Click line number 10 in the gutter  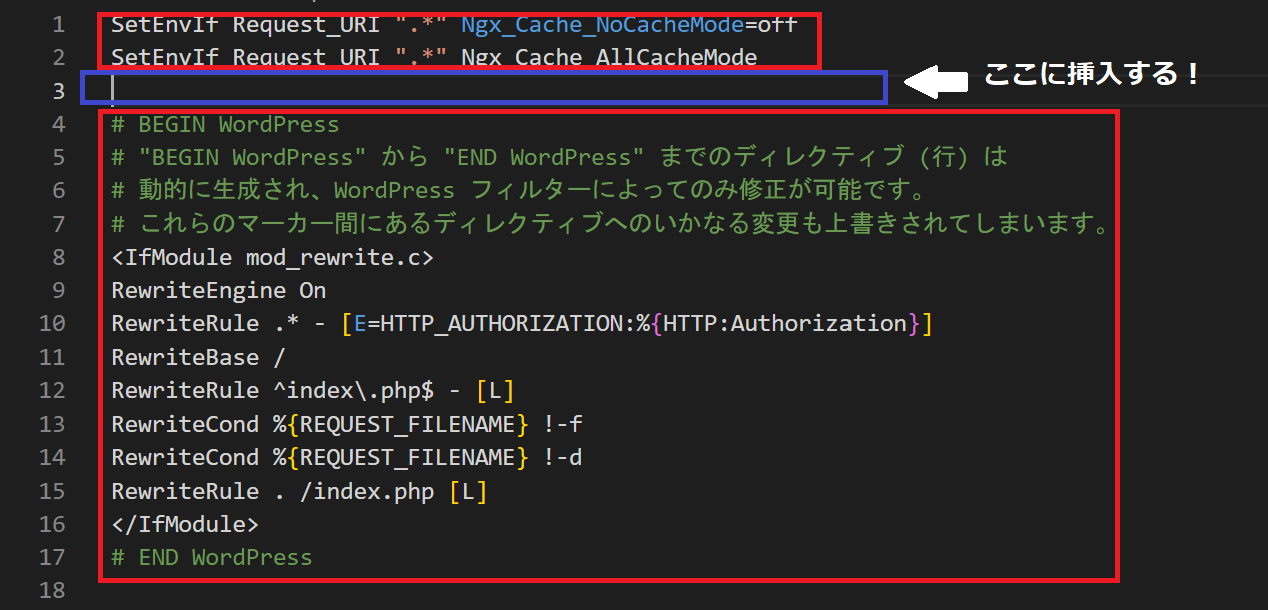pyautogui.click(x=52, y=324)
